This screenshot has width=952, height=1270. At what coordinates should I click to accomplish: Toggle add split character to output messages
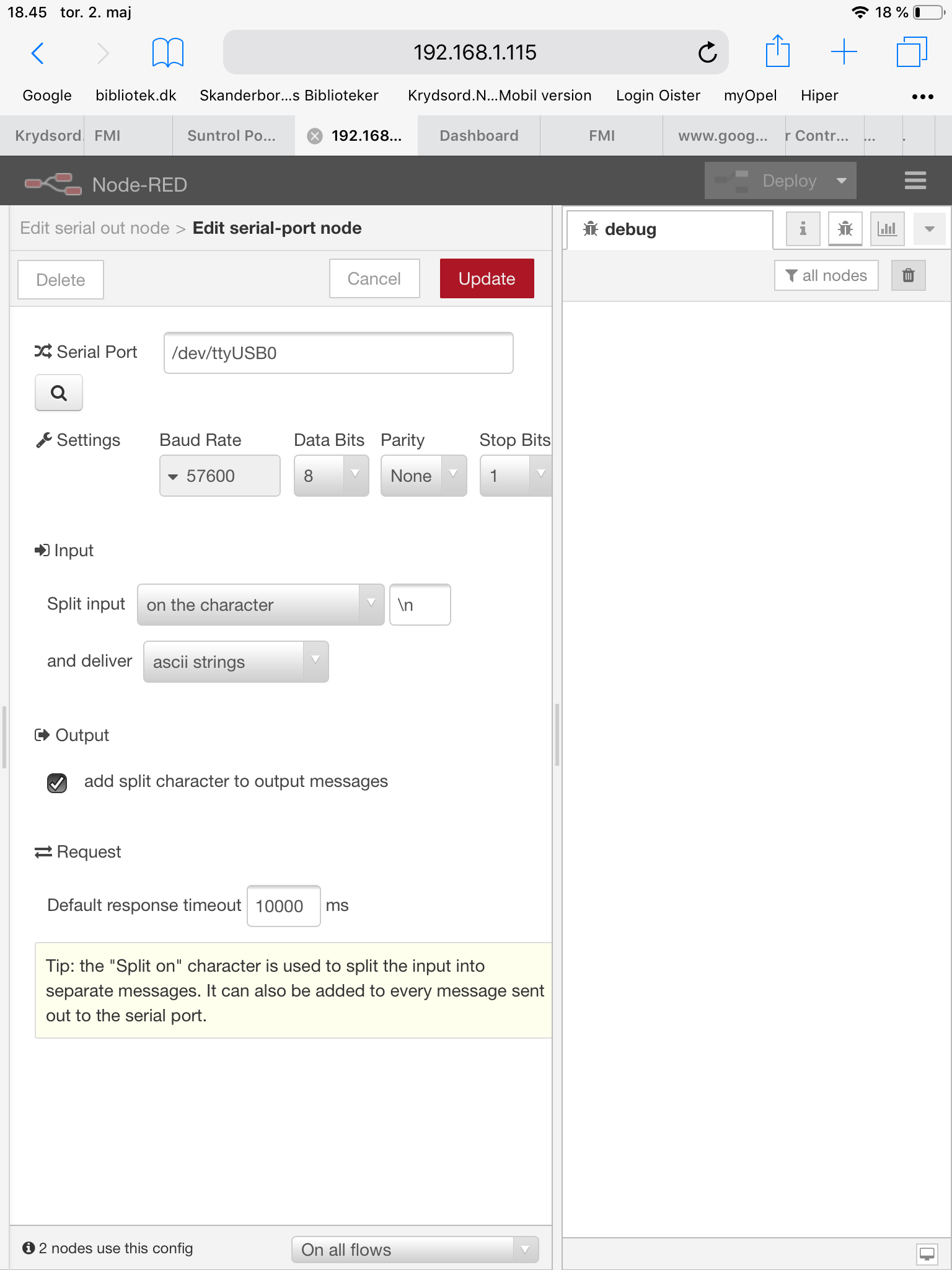[x=57, y=783]
